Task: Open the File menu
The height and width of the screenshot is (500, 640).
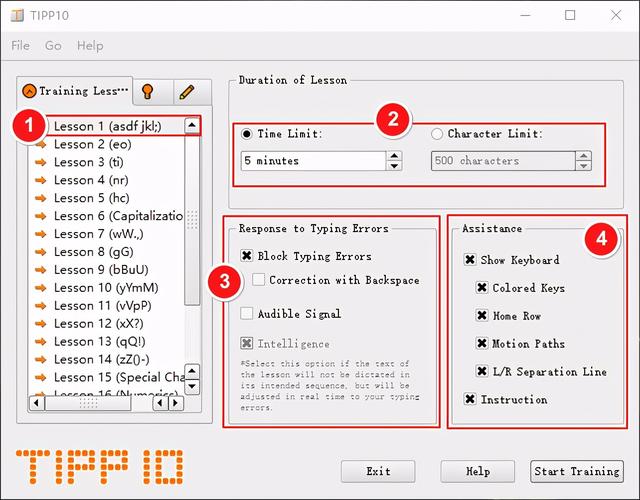Action: (20, 46)
